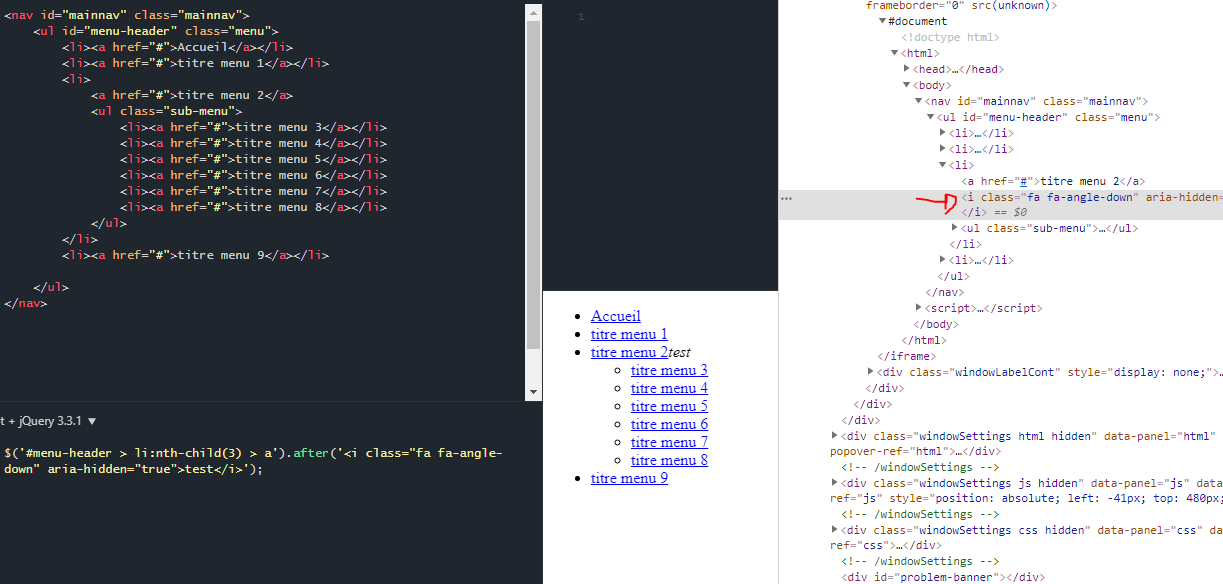The height and width of the screenshot is (584, 1223).
Task: Open the jQuery 3.3.1 framework dropdown
Action: tap(50, 421)
